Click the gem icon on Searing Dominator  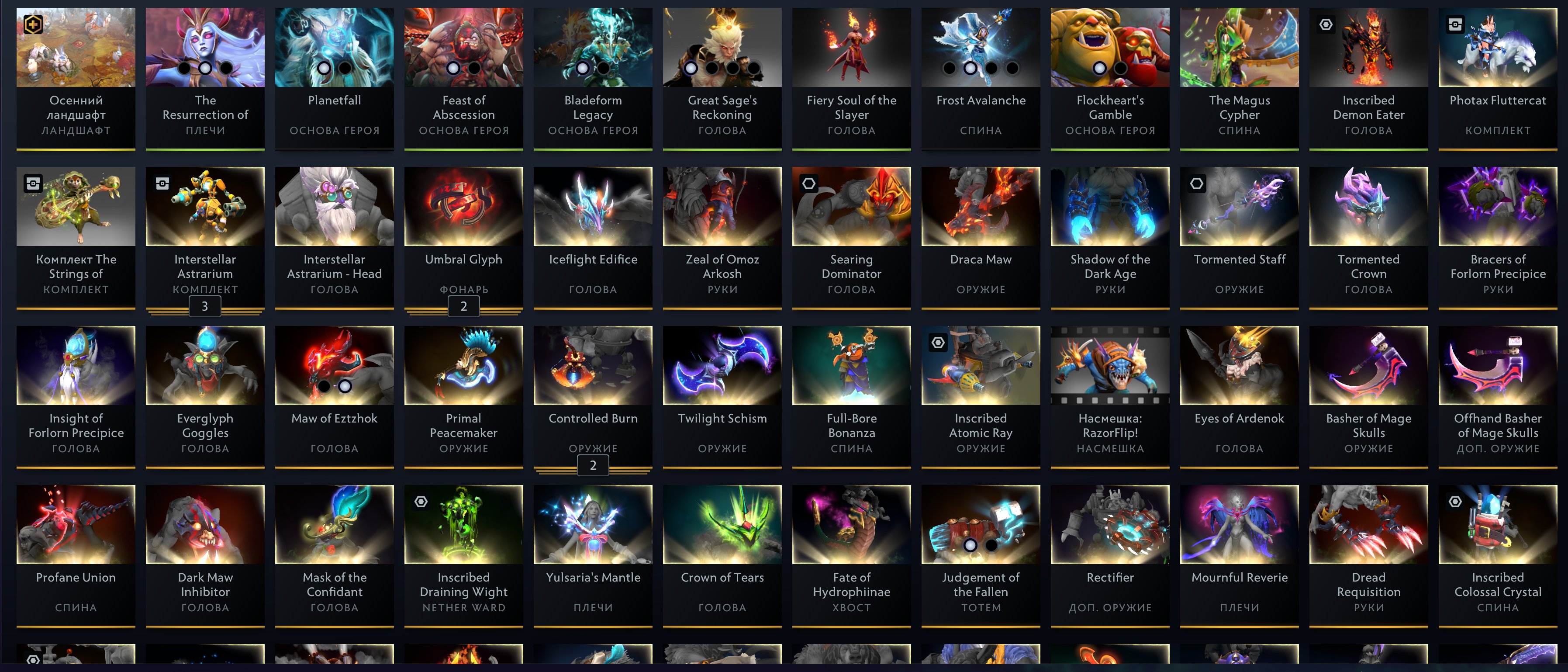[808, 184]
